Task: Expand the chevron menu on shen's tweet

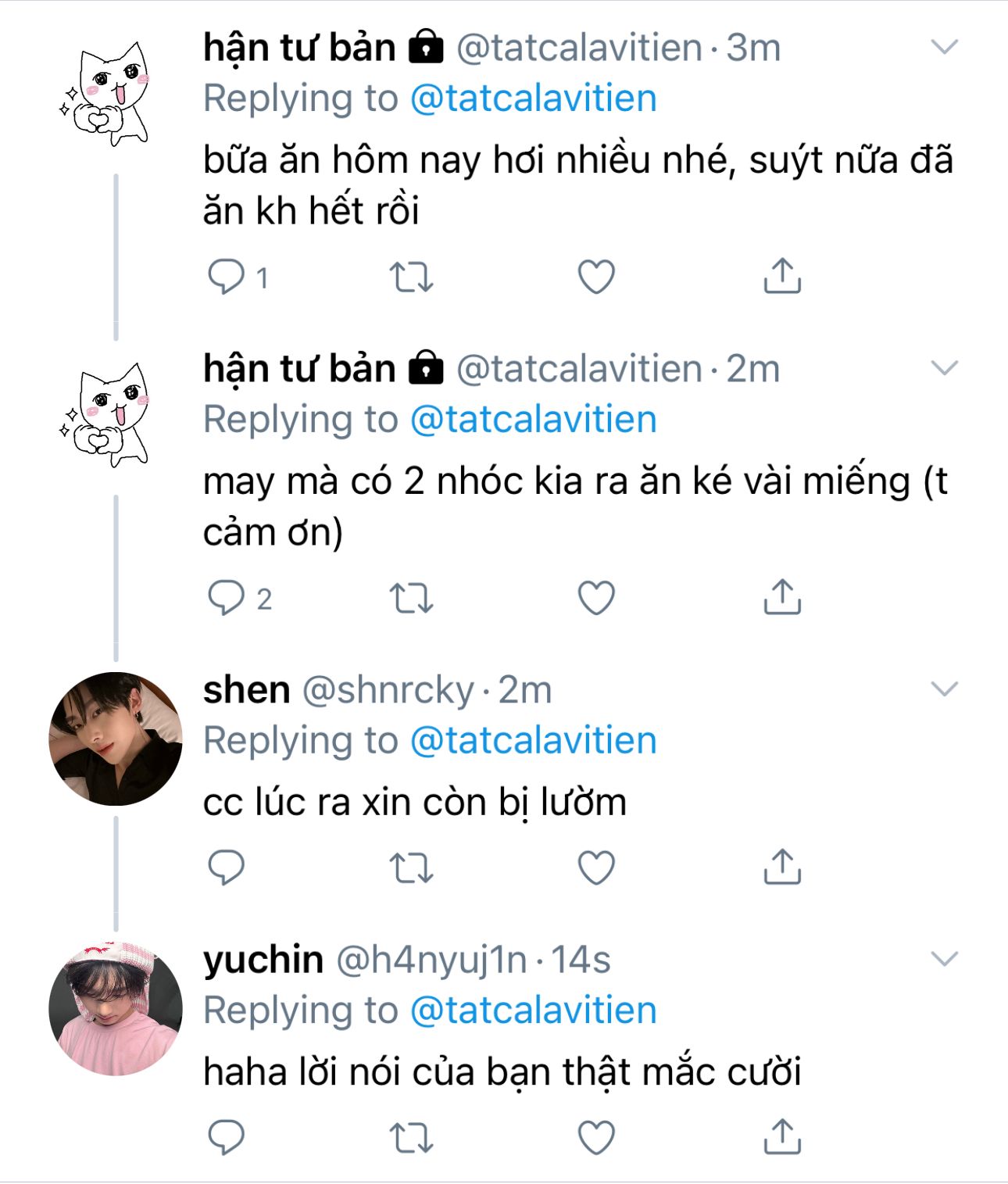Action: pos(945,689)
